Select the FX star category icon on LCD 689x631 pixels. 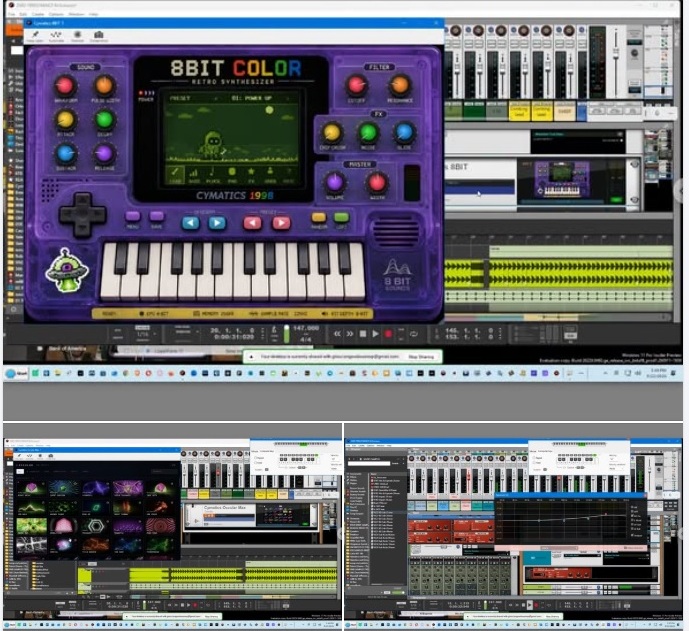click(251, 174)
